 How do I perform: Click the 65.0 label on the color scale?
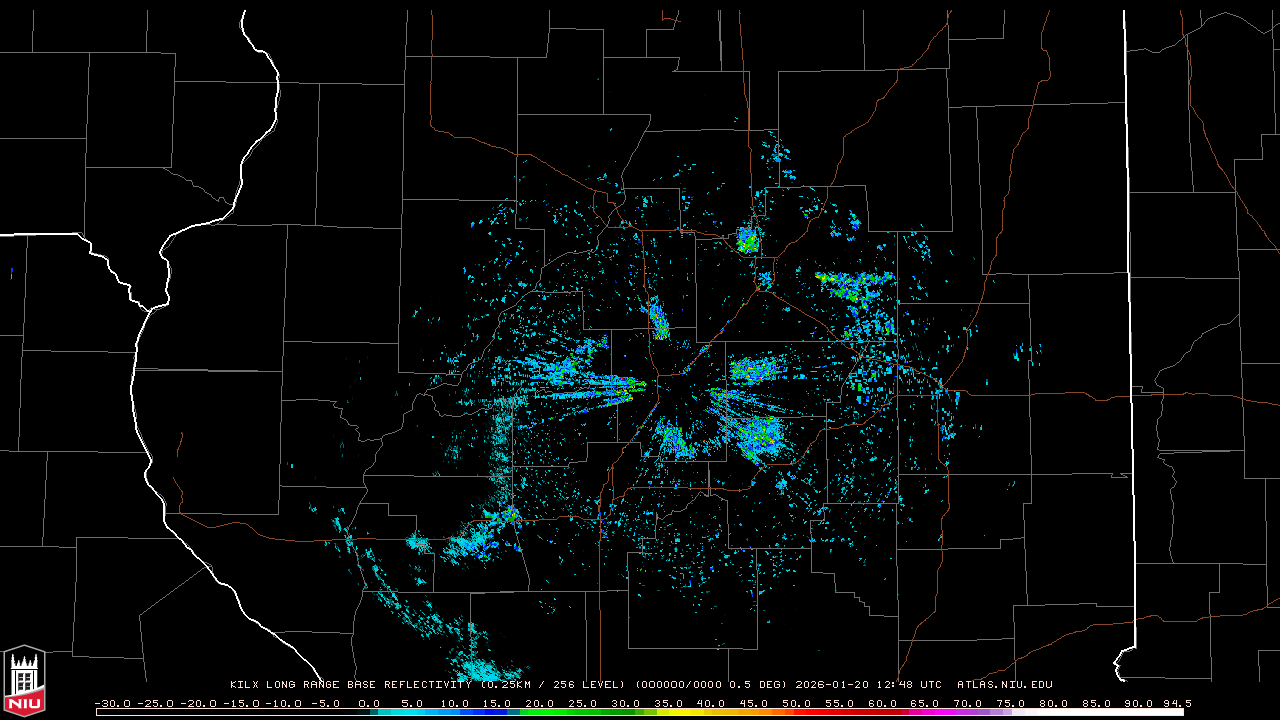pos(926,703)
